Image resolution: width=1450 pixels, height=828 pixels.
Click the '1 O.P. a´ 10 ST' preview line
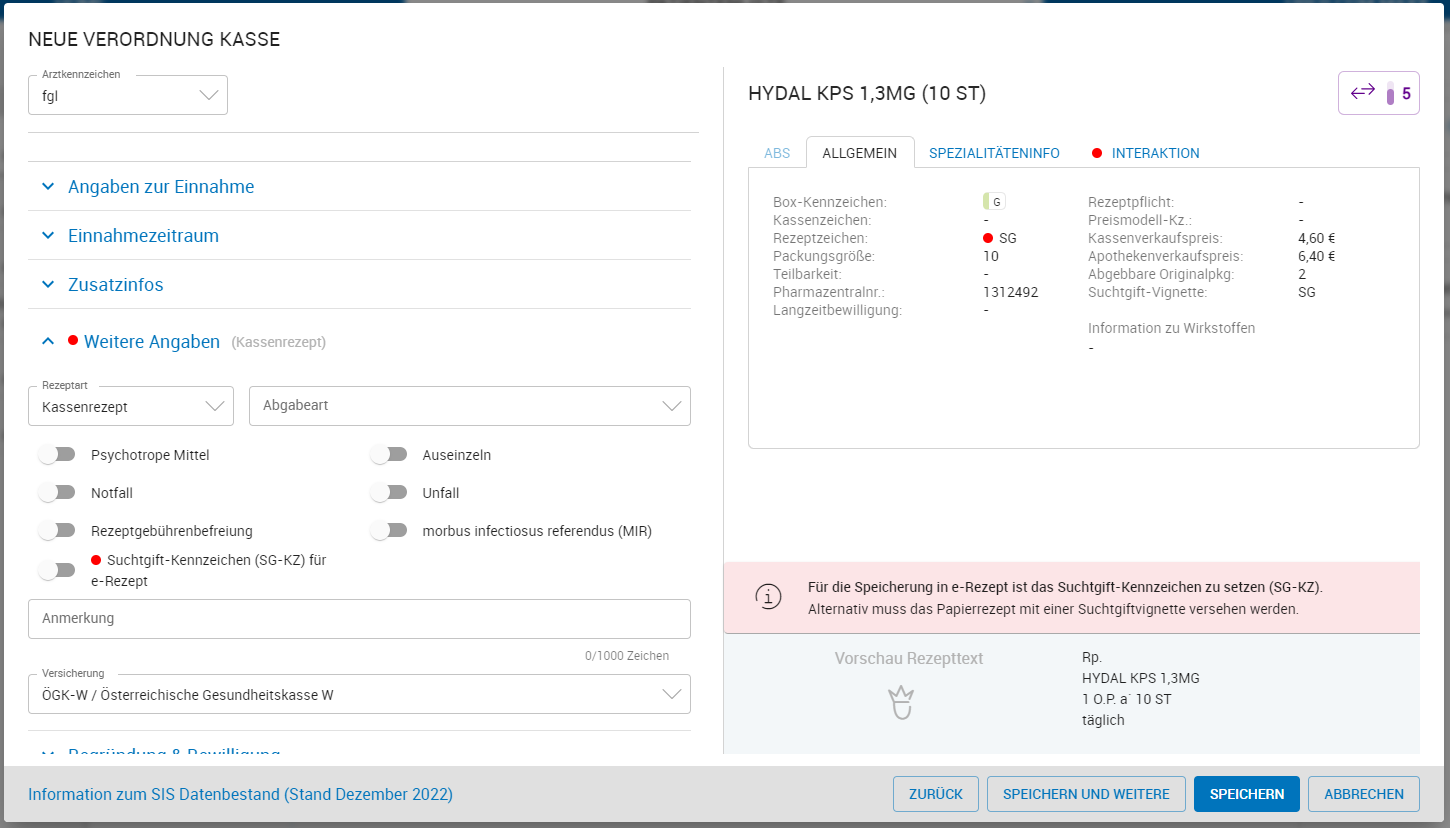click(x=1126, y=699)
